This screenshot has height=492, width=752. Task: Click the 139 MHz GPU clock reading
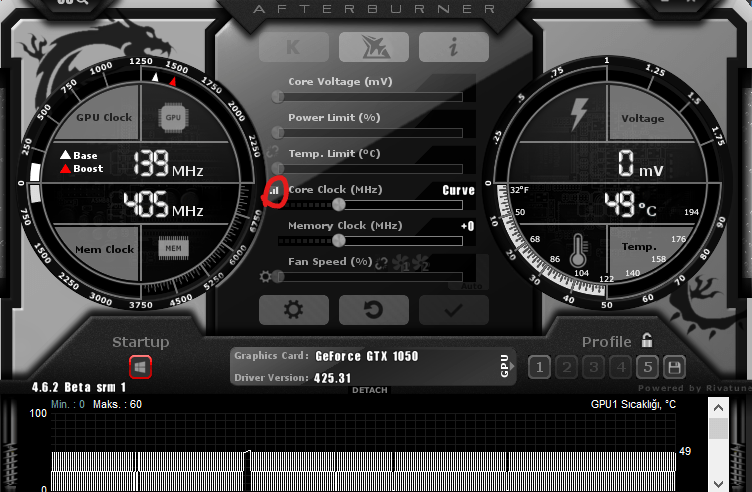pos(168,164)
